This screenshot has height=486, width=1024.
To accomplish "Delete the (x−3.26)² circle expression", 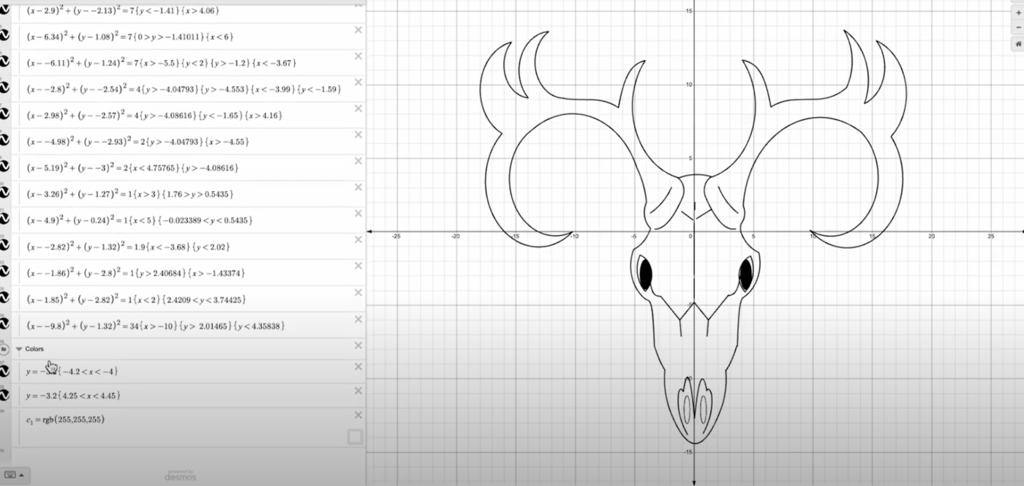I will coord(358,187).
